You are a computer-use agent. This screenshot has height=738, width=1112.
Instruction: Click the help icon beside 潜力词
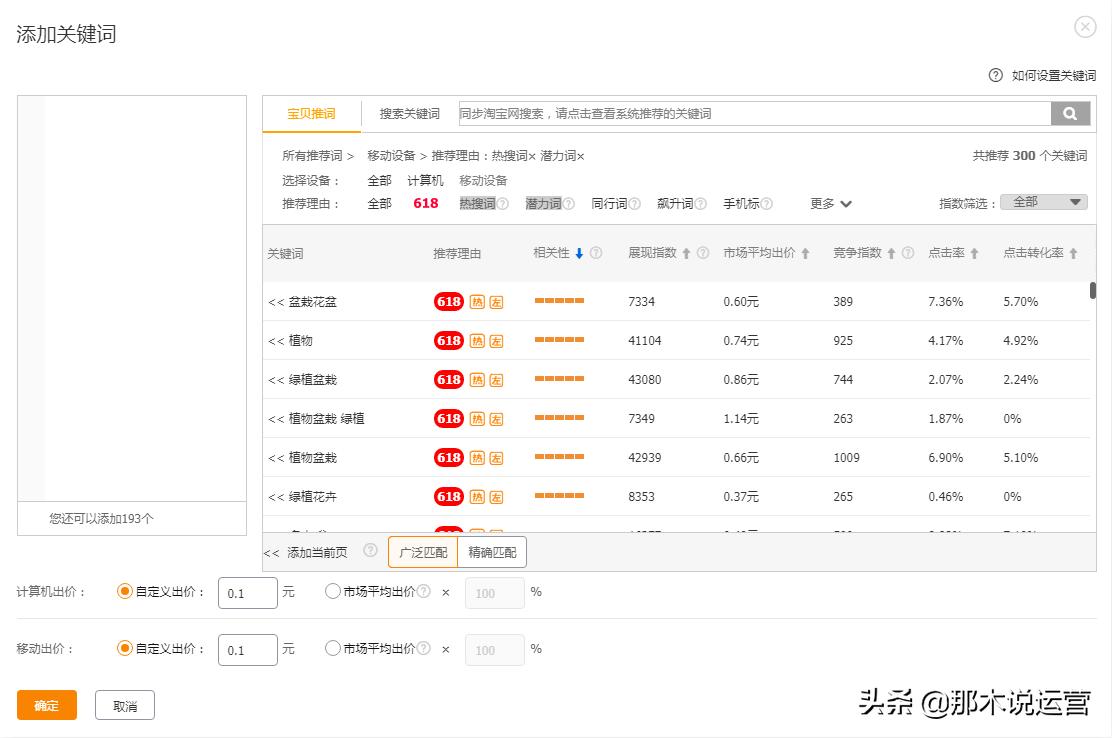(x=569, y=203)
